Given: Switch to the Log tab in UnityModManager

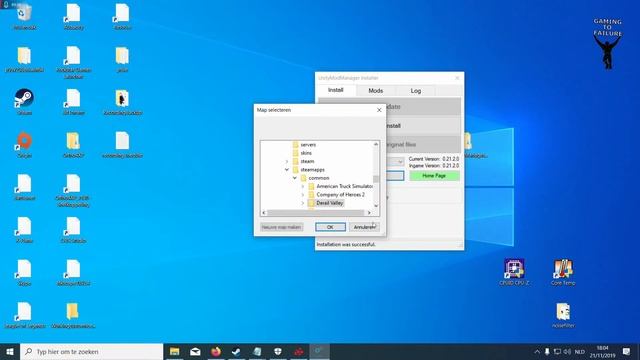Looking at the screenshot, I should pos(416,91).
